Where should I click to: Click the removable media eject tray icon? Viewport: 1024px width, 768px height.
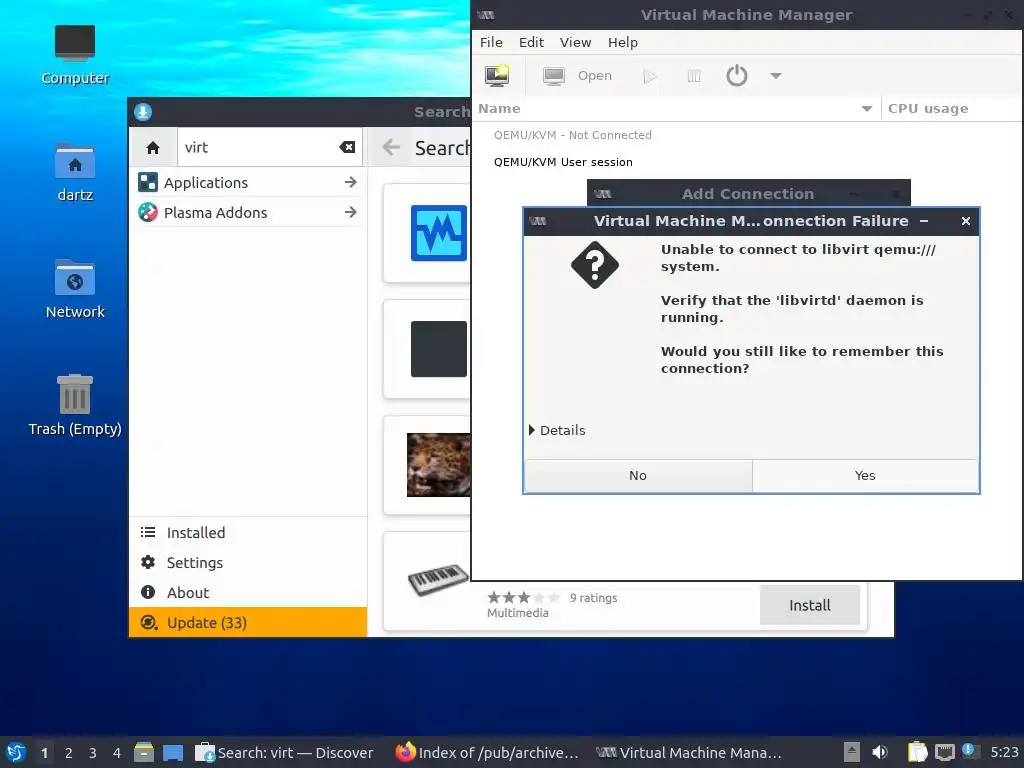[x=851, y=752]
